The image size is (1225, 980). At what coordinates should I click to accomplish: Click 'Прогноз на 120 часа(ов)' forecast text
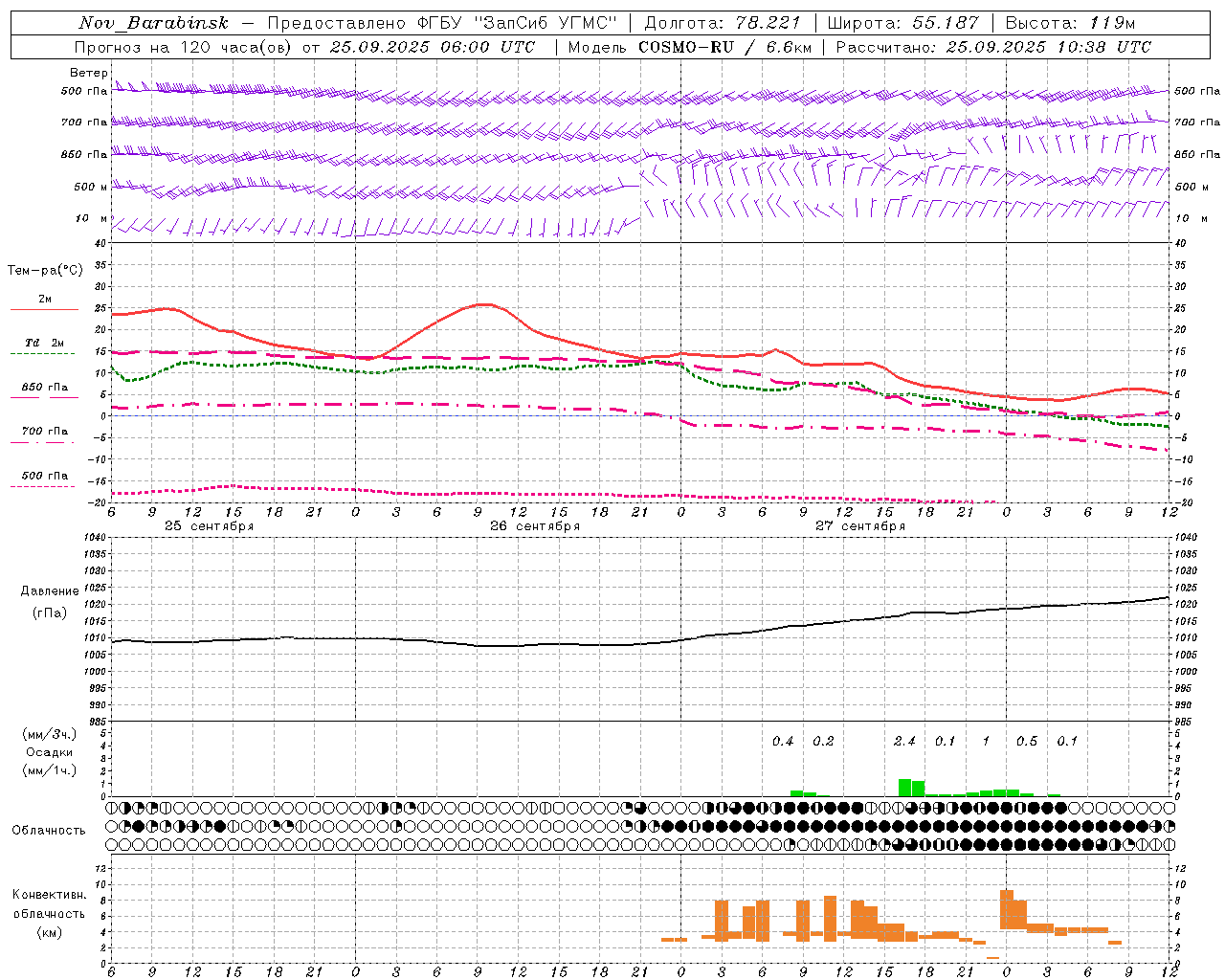[x=184, y=47]
